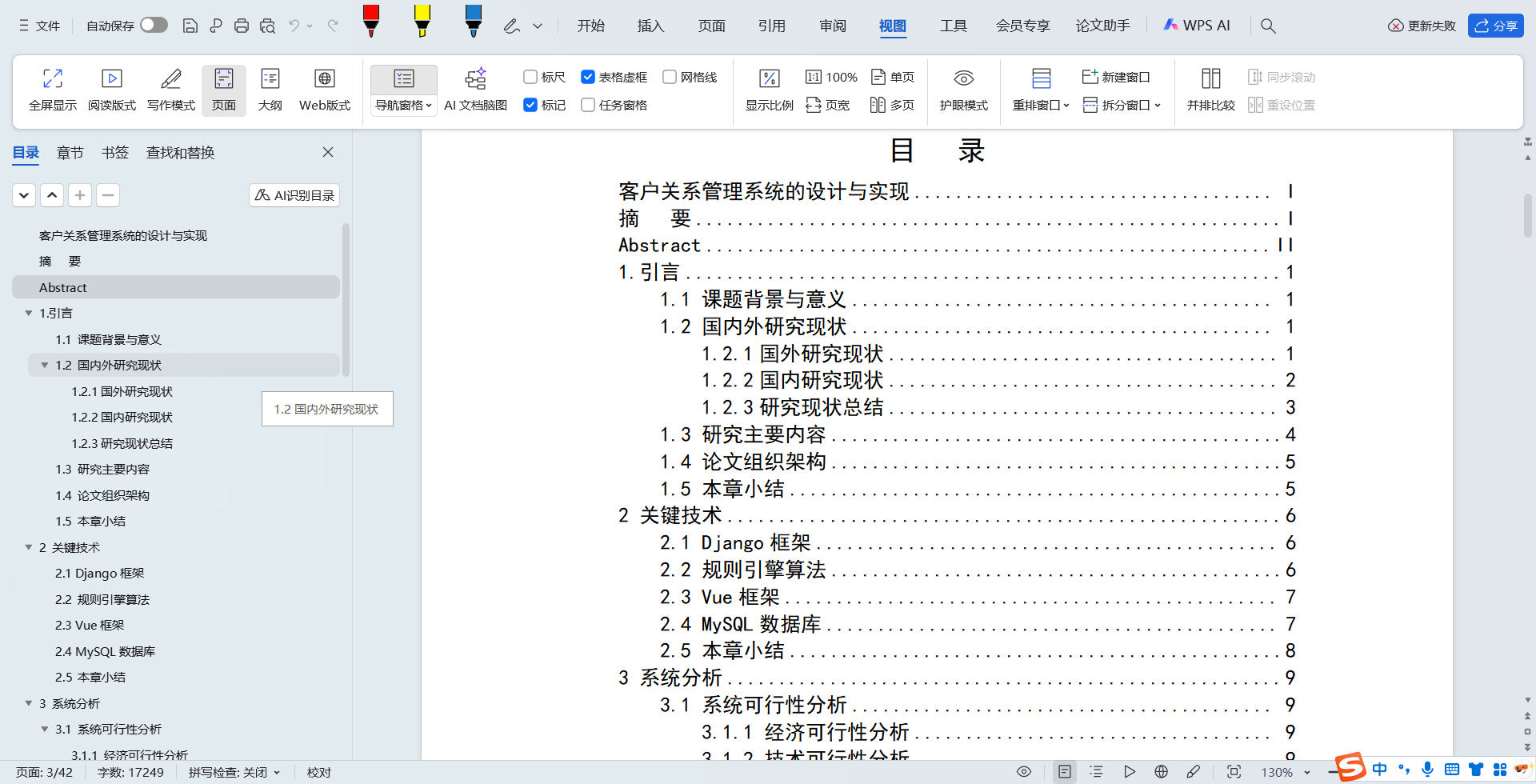This screenshot has height=784, width=1536.
Task: Choose Multiple Pages view
Action: (x=893, y=105)
